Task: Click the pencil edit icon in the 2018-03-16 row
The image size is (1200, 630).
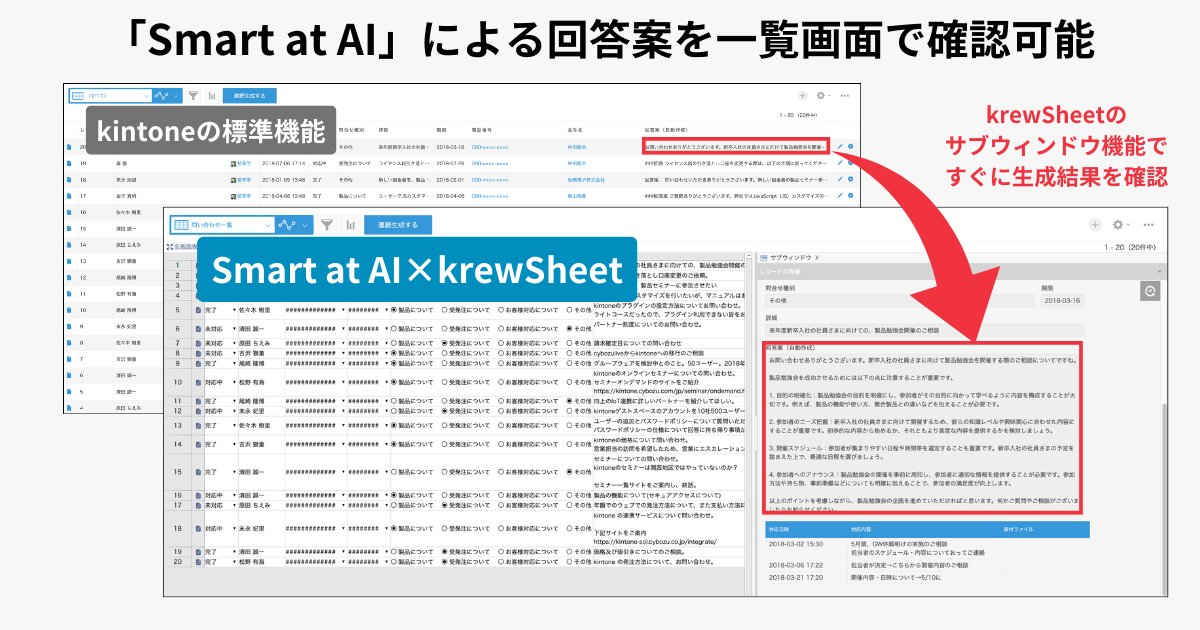Action: click(x=839, y=146)
